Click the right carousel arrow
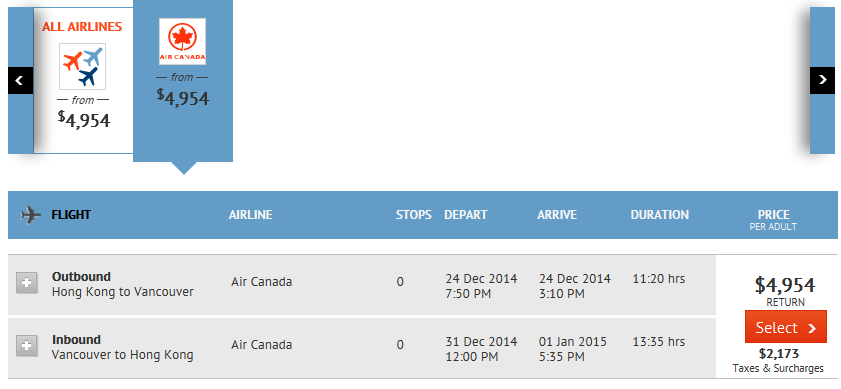The image size is (841, 389). (x=822, y=80)
